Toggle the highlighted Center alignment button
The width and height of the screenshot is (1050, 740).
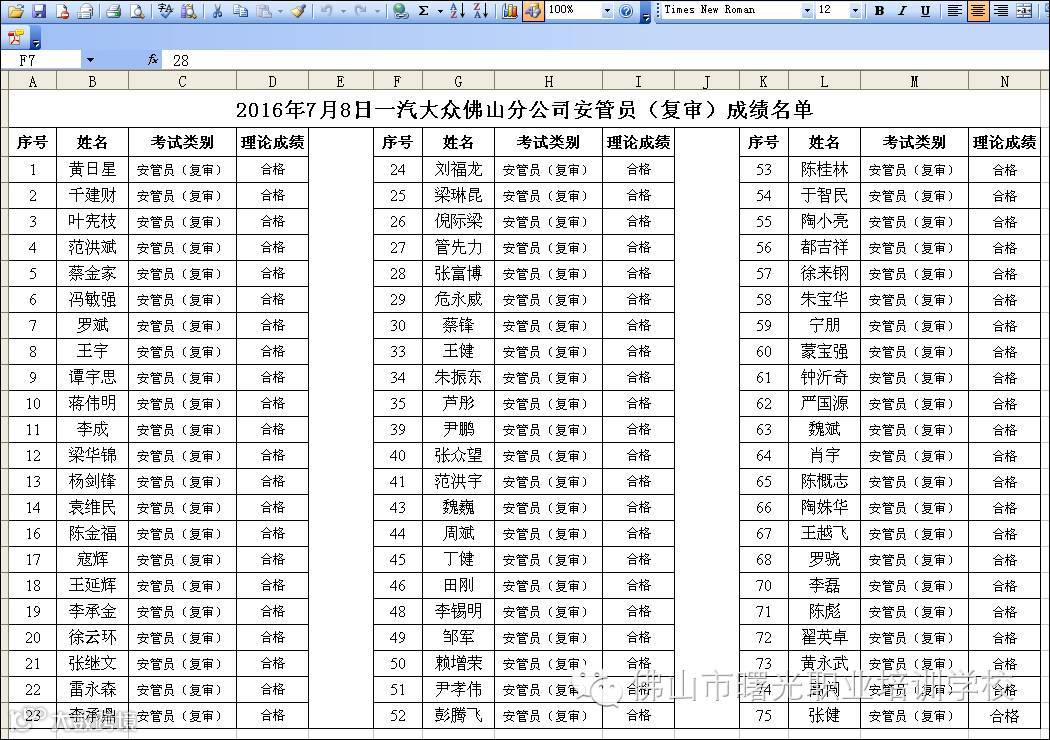(978, 11)
